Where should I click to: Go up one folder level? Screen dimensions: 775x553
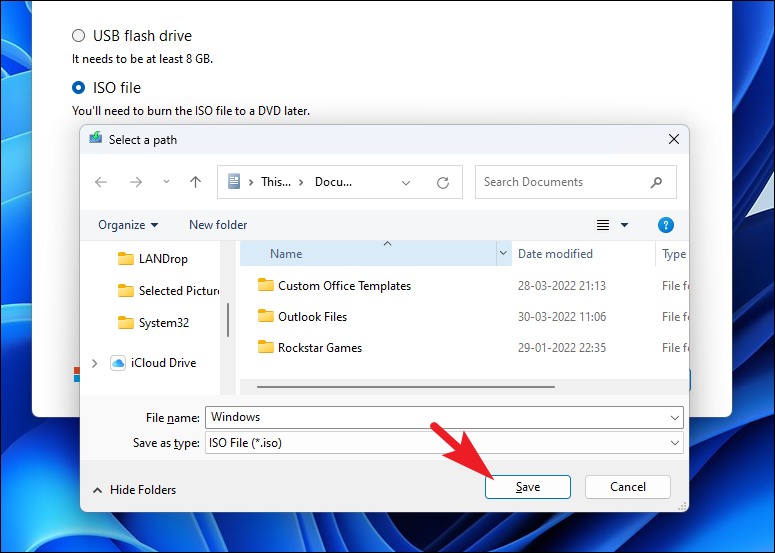pyautogui.click(x=195, y=182)
